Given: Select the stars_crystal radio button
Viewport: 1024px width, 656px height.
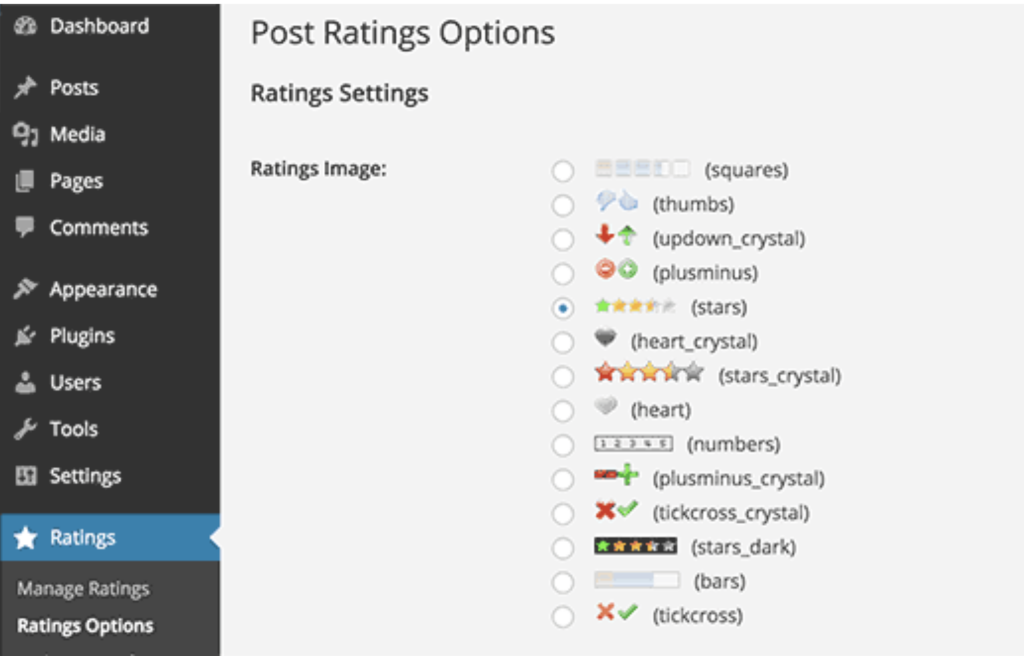Looking at the screenshot, I should [563, 376].
